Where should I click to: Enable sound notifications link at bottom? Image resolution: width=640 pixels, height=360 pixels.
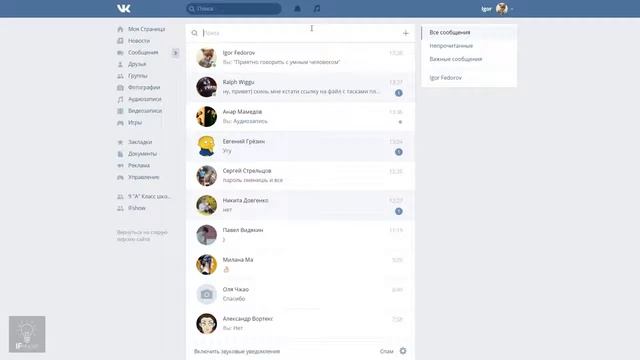point(237,351)
